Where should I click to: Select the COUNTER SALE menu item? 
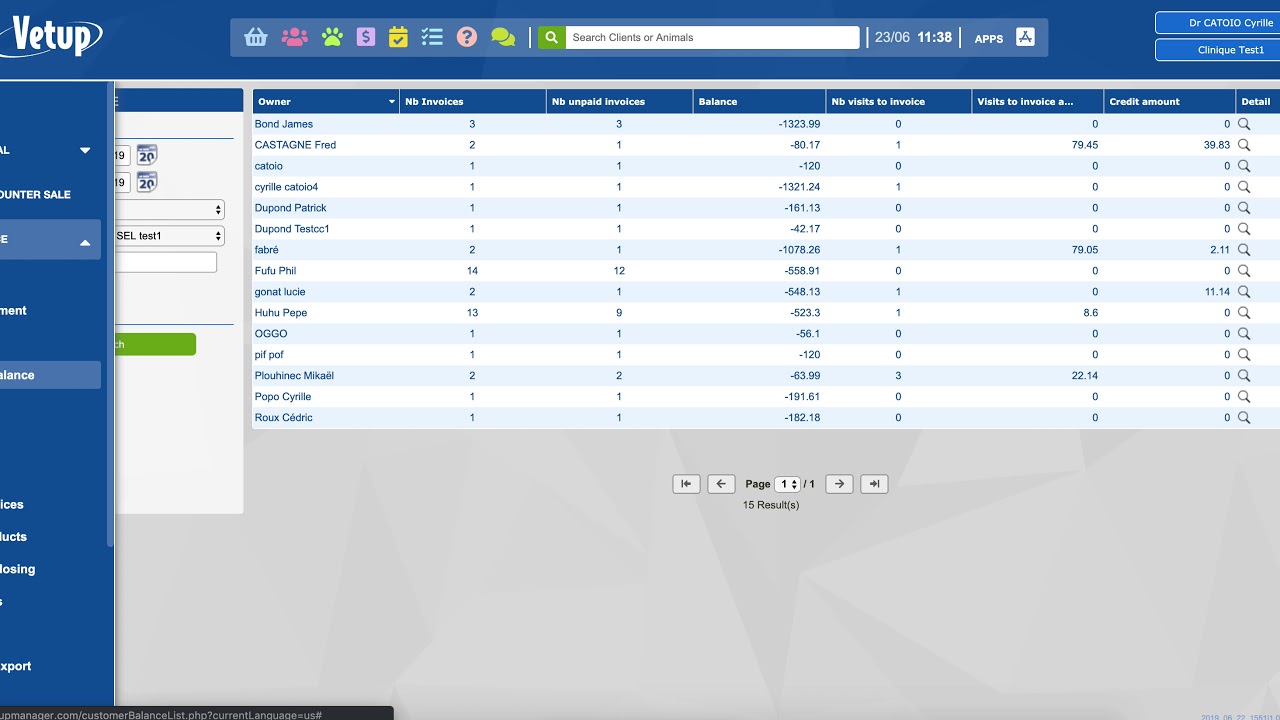point(35,194)
